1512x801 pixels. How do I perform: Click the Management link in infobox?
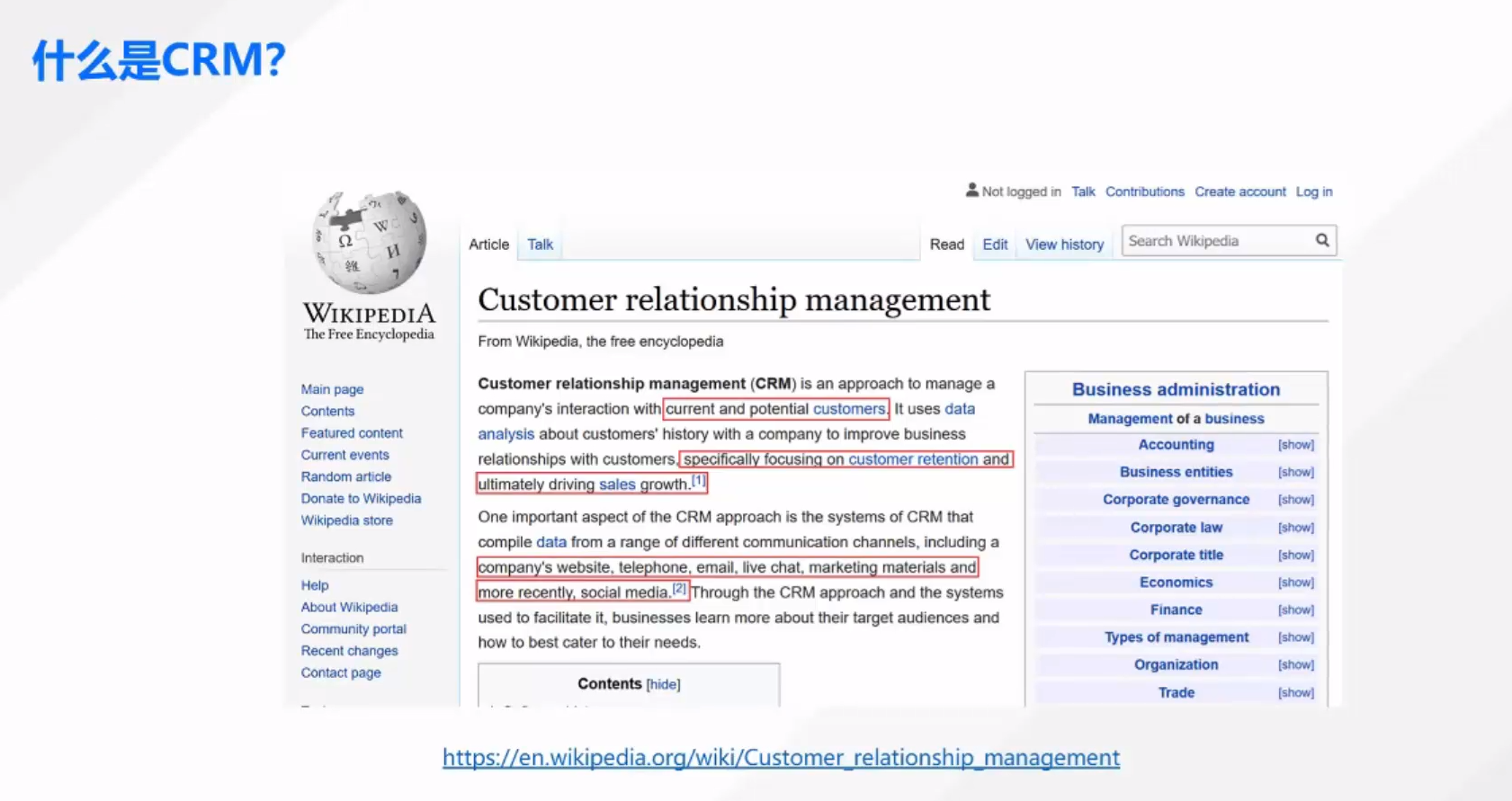[x=1130, y=419]
